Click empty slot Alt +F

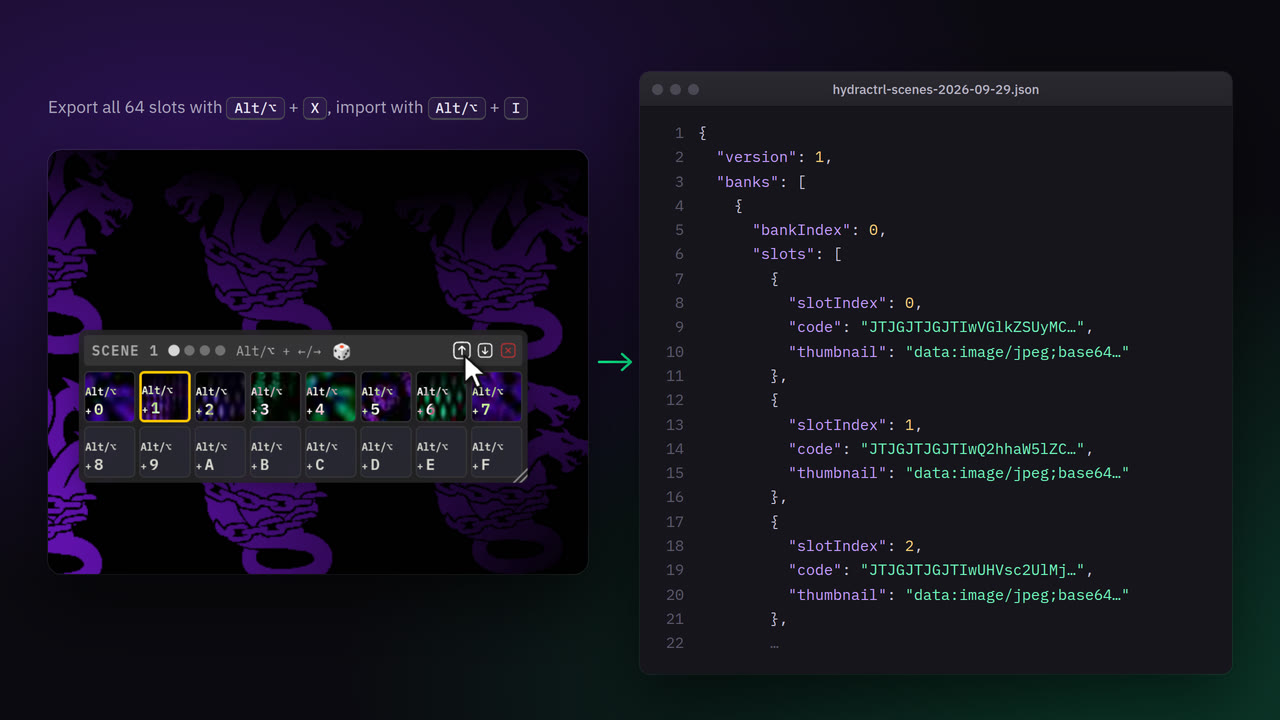(x=497, y=452)
